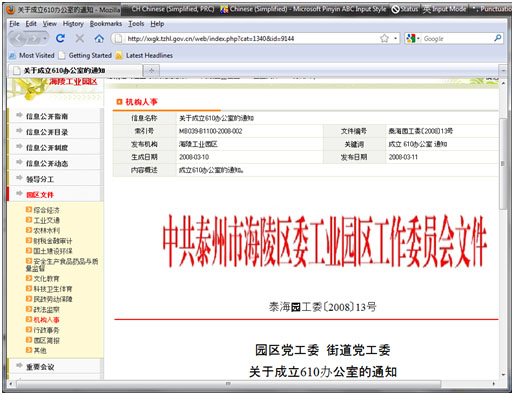Open the Tools menu
This screenshot has height=395, width=514.
pyautogui.click(x=136, y=24)
